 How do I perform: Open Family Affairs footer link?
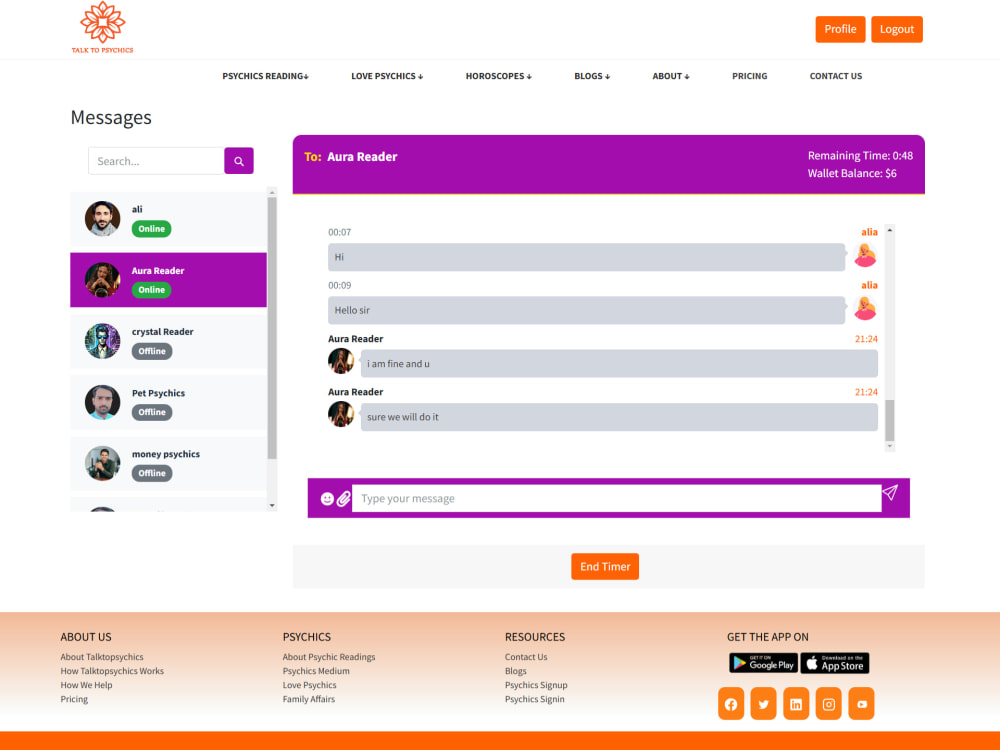point(309,699)
